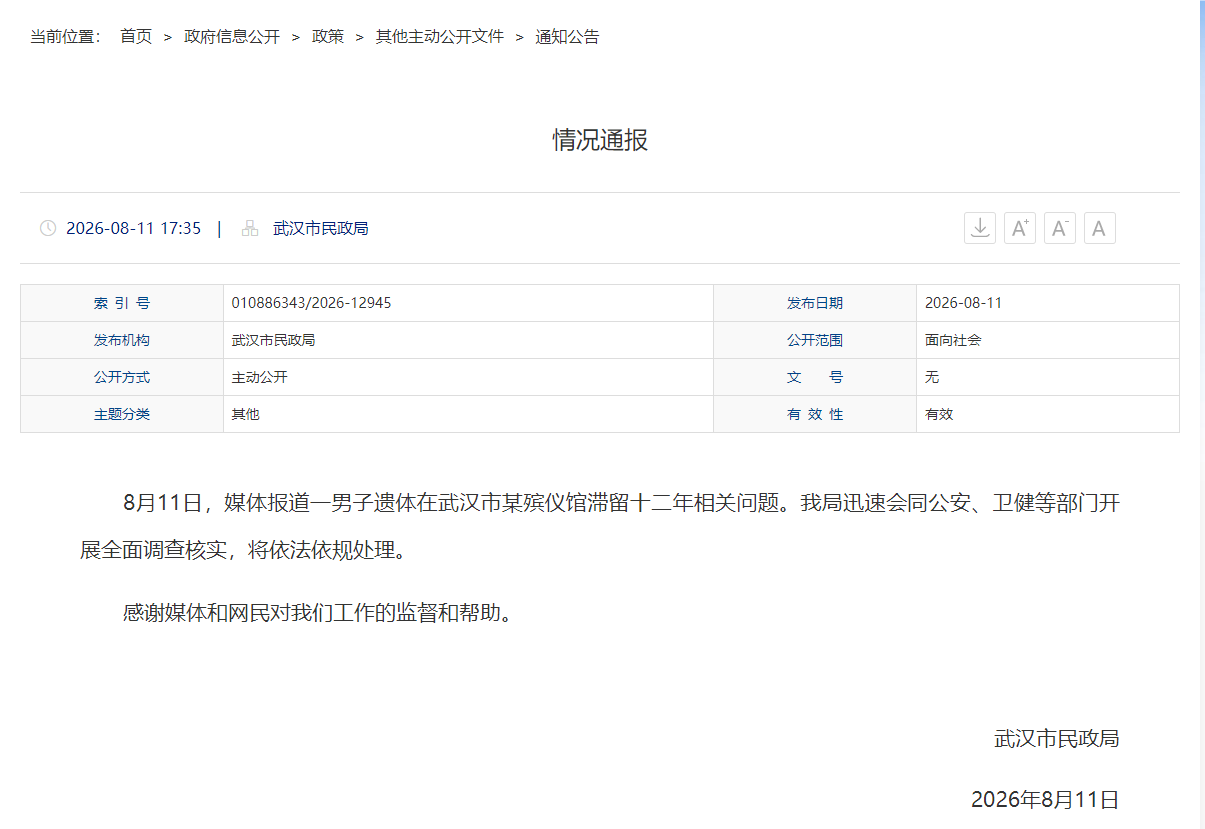Click timestamp 2026-08-11 17:35

point(134,228)
